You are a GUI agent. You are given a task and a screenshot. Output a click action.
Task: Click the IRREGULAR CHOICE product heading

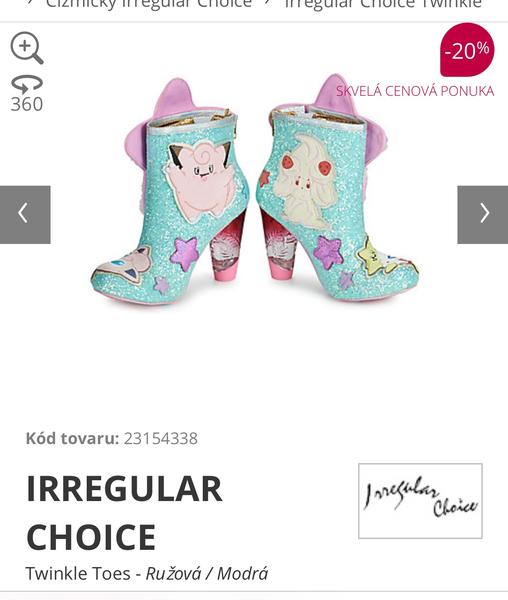pyautogui.click(x=124, y=512)
